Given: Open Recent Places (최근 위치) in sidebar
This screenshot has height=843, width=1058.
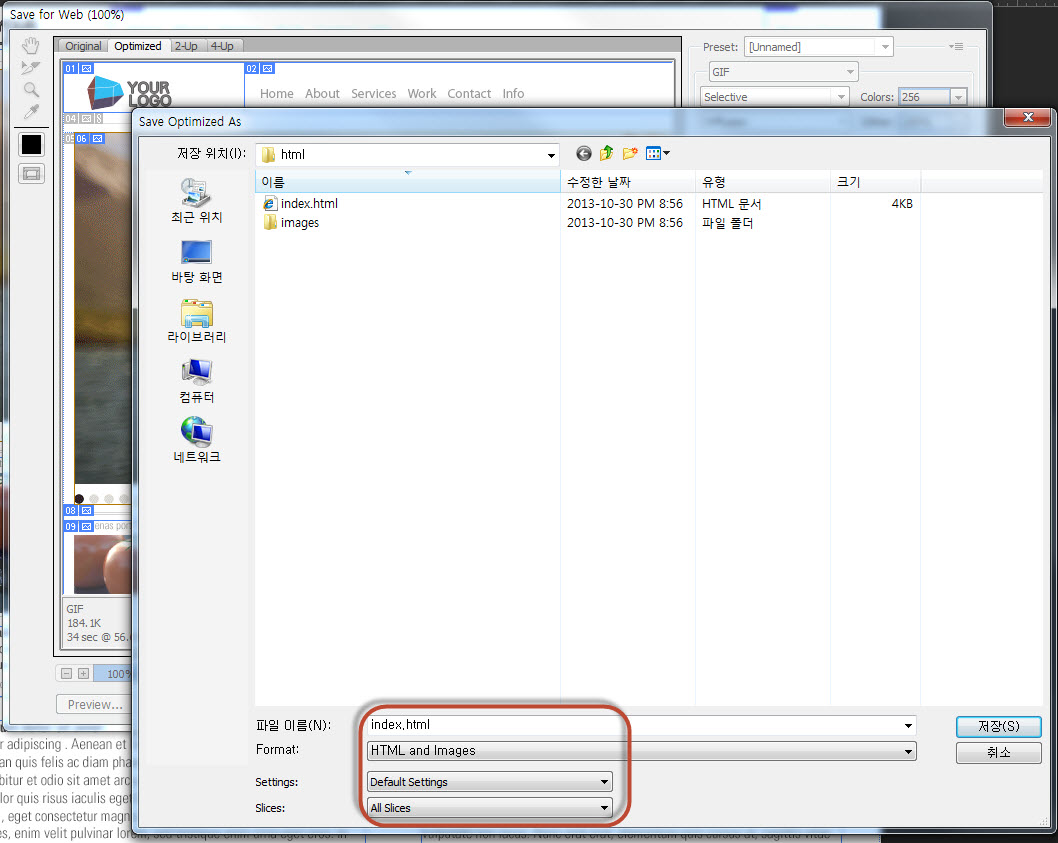Looking at the screenshot, I should click(196, 200).
